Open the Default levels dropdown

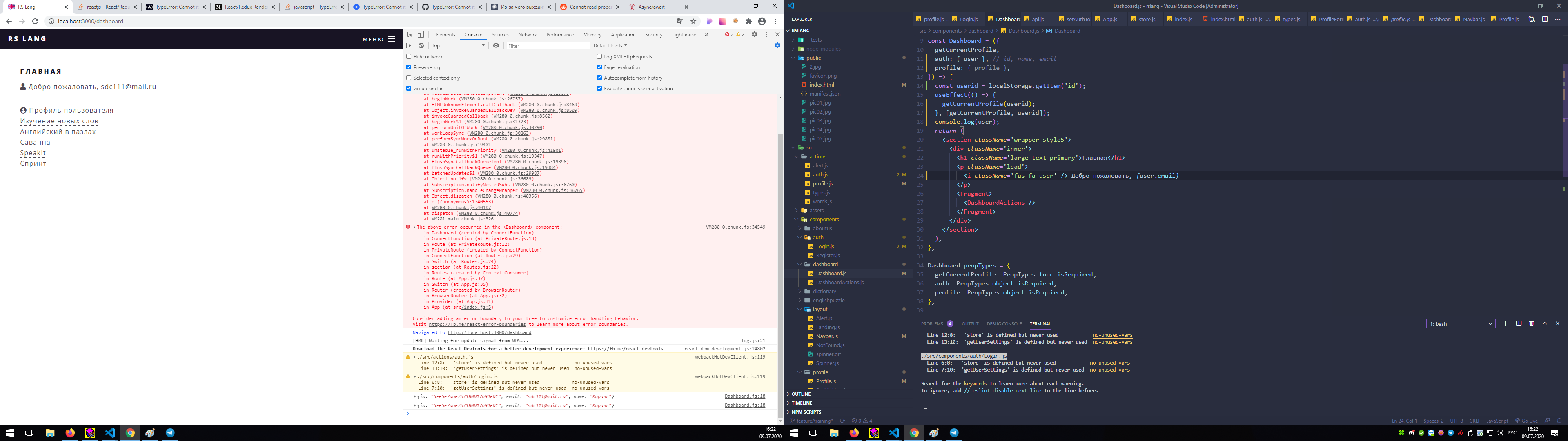pyautogui.click(x=610, y=46)
